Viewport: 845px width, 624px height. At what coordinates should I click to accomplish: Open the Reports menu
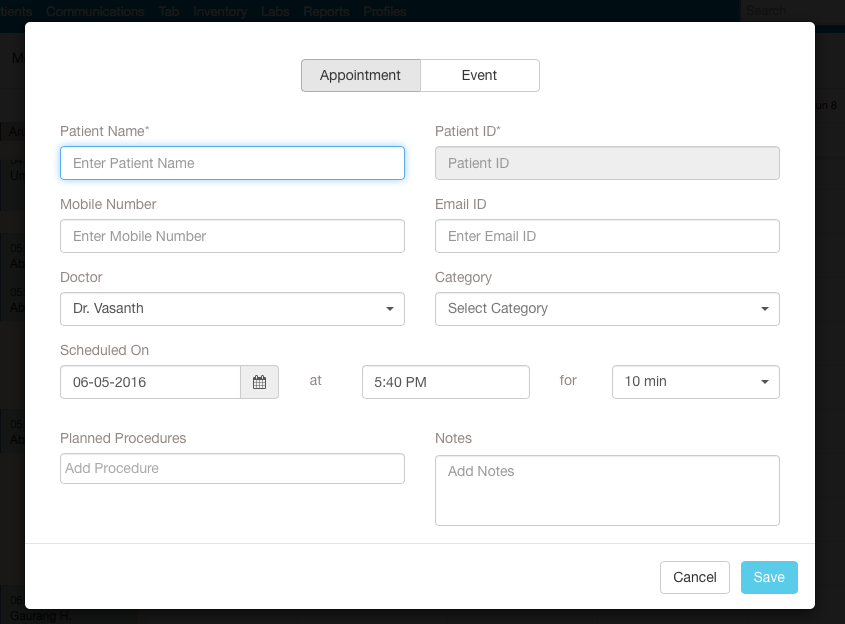pyautogui.click(x=326, y=11)
